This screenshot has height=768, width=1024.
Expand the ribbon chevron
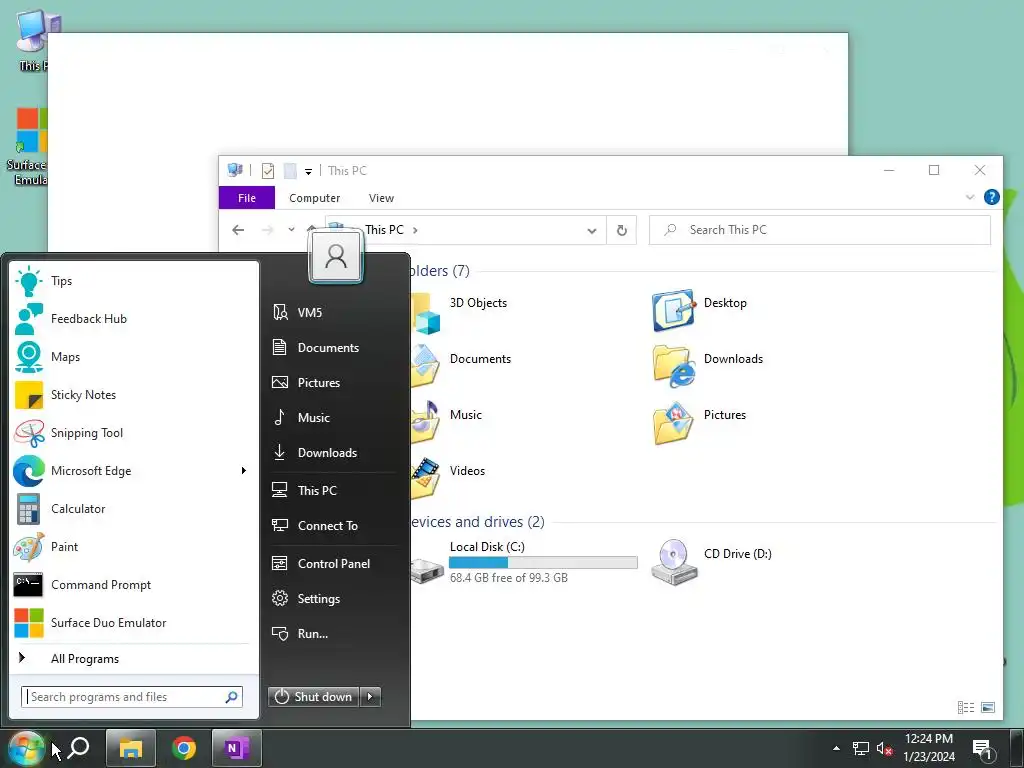click(970, 197)
